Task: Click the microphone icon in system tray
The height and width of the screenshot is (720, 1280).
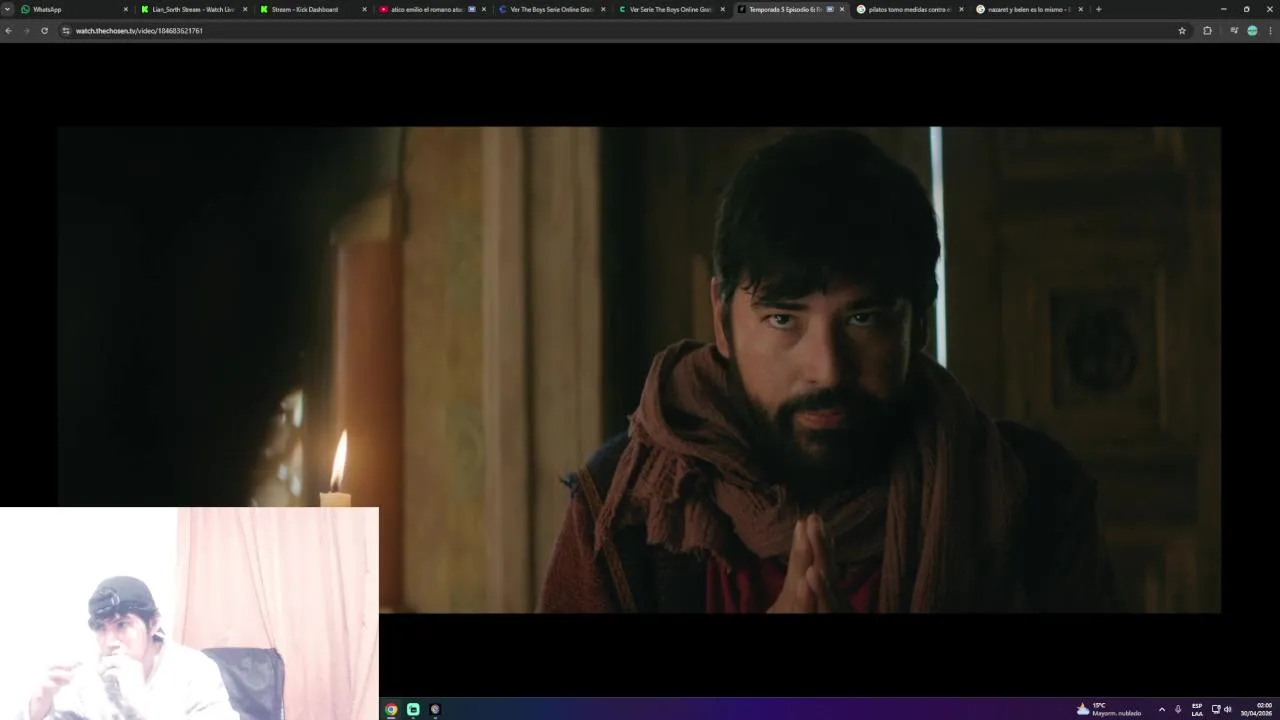Action: tap(1178, 709)
